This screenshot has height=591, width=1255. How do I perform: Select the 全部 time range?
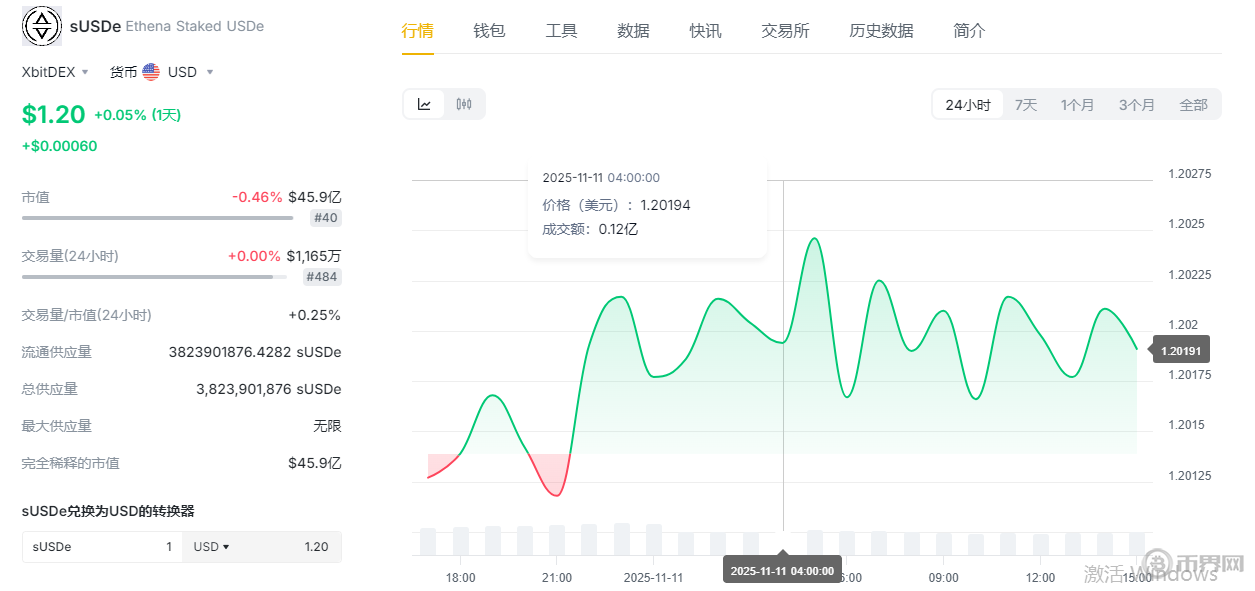pyautogui.click(x=1194, y=104)
